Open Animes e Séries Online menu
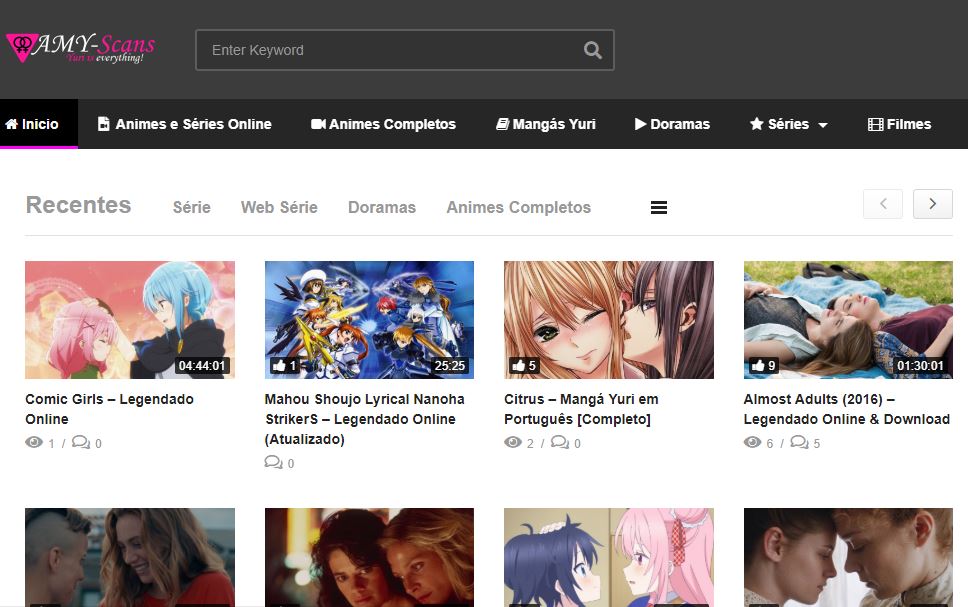Image resolution: width=968 pixels, height=607 pixels. tap(185, 124)
